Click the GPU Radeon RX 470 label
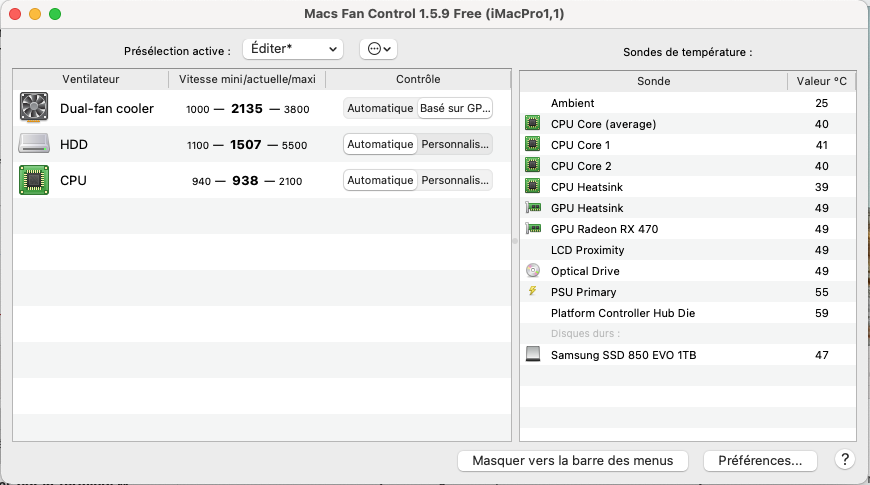The height and width of the screenshot is (485, 870). click(604, 229)
